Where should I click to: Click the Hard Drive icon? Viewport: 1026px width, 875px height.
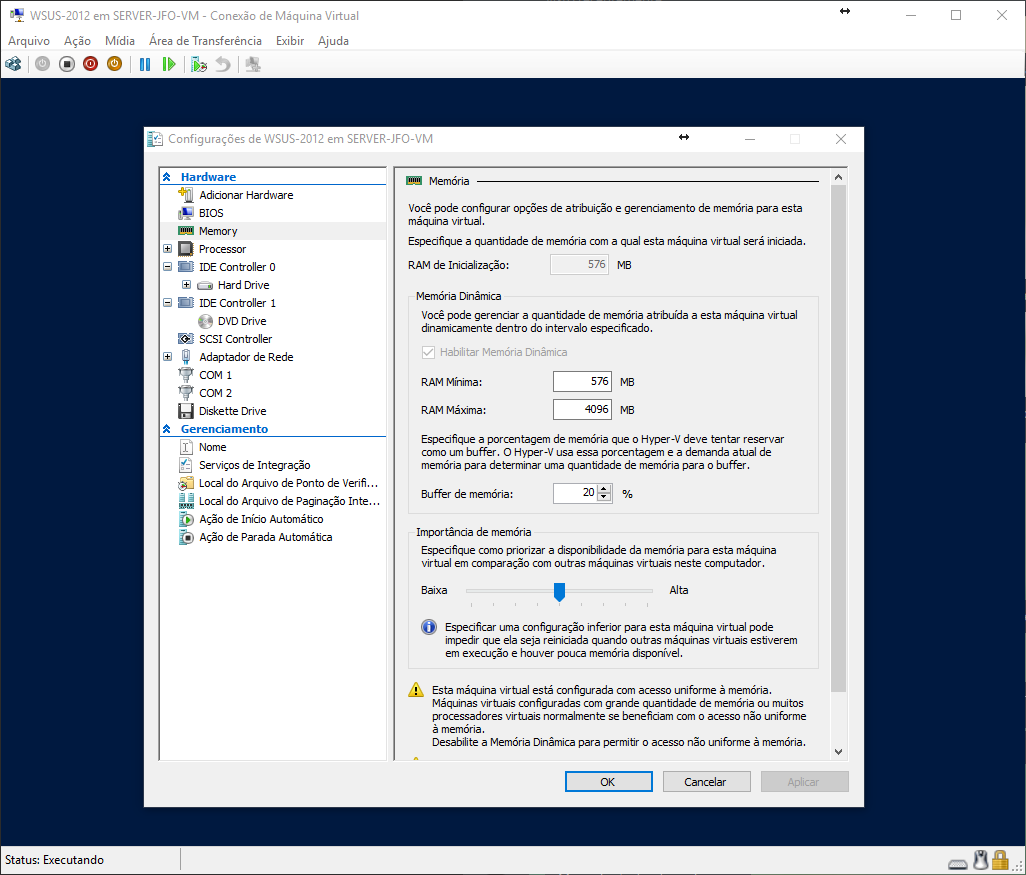(205, 285)
